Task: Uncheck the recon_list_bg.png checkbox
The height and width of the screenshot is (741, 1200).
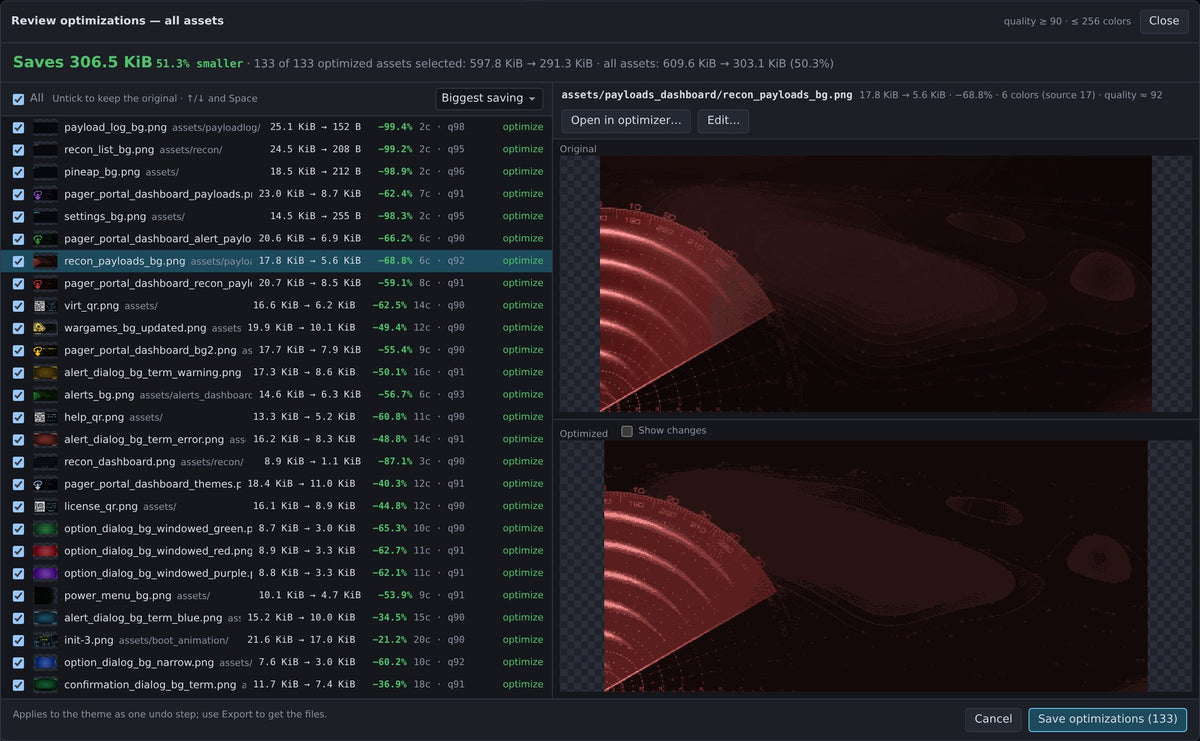Action: [18, 149]
